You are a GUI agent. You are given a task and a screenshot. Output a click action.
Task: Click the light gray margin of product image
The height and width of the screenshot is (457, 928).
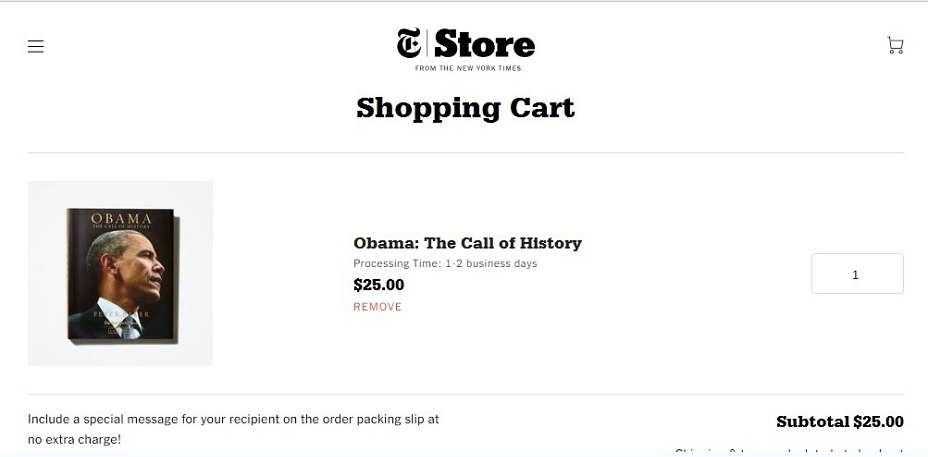click(46, 273)
